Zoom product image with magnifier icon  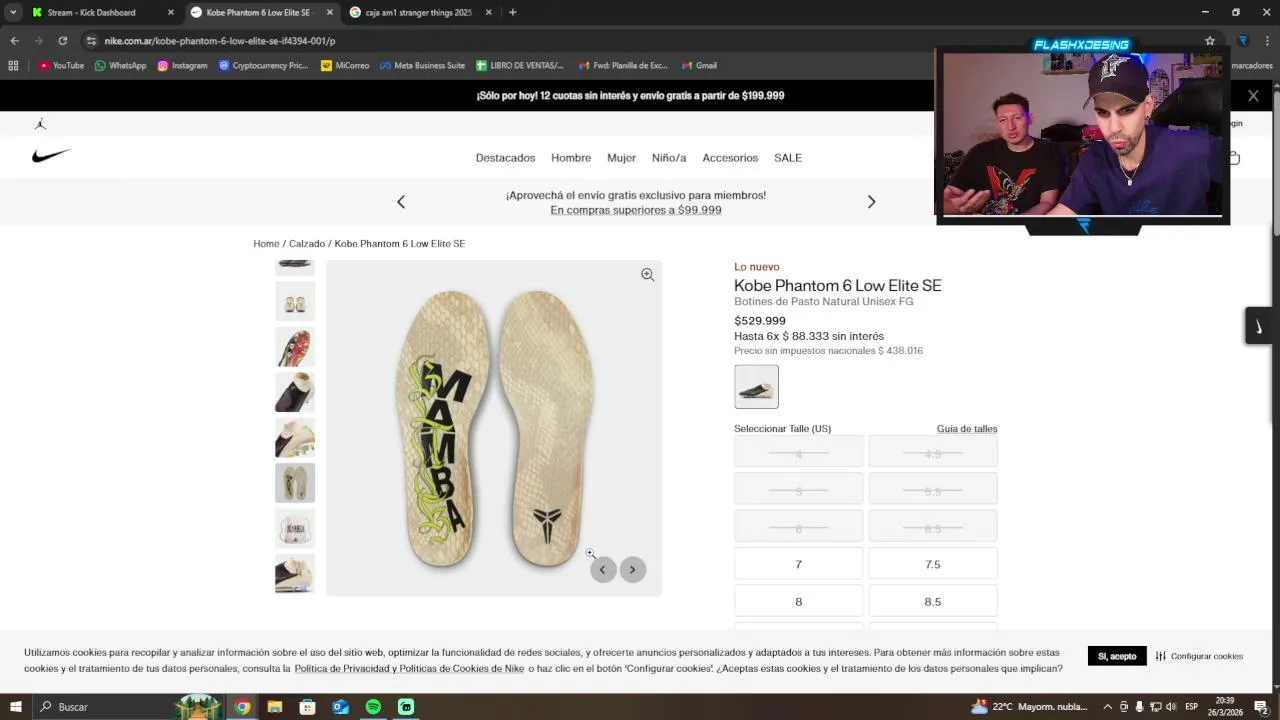tap(647, 275)
